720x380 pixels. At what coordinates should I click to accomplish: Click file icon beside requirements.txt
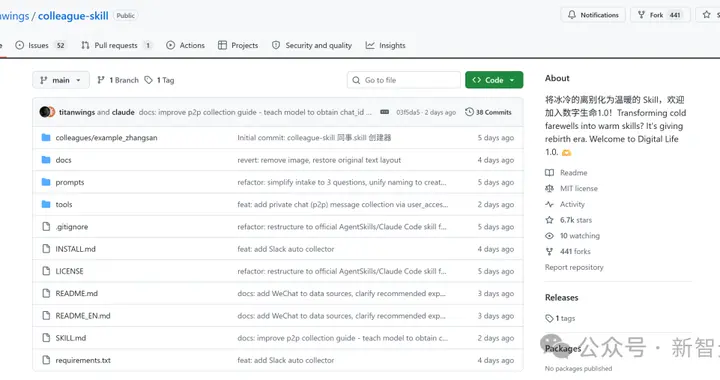[x=46, y=360]
